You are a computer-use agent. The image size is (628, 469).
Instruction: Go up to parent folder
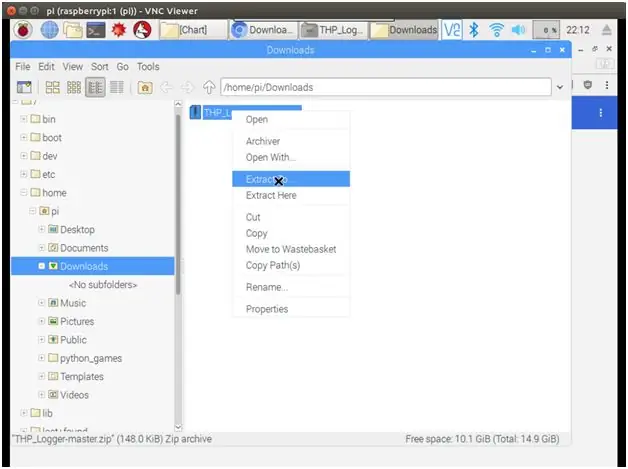pyautogui.click(x=209, y=87)
